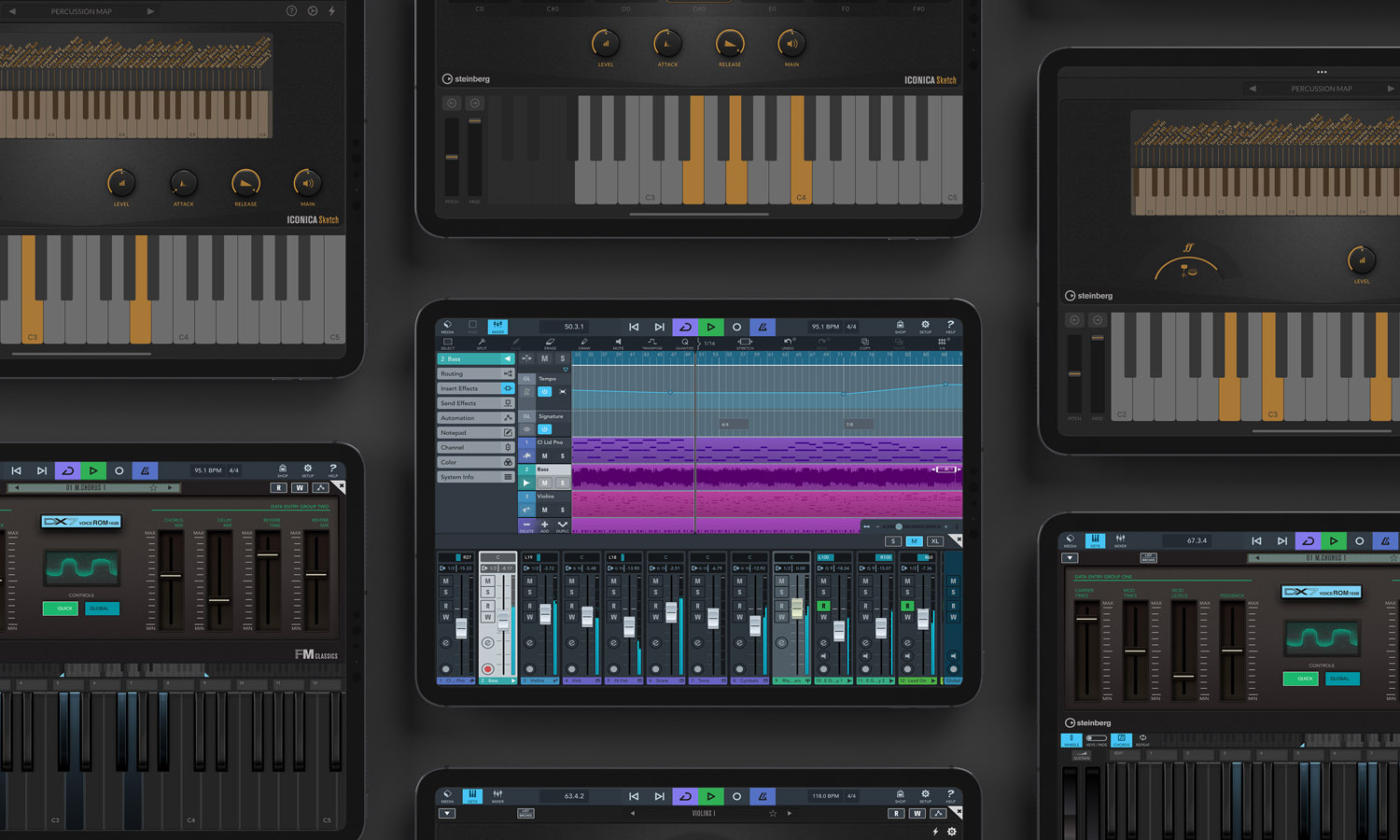The height and width of the screenshot is (840, 1400).
Task: Select the Stretch tool in center project toolbar
Action: click(745, 343)
